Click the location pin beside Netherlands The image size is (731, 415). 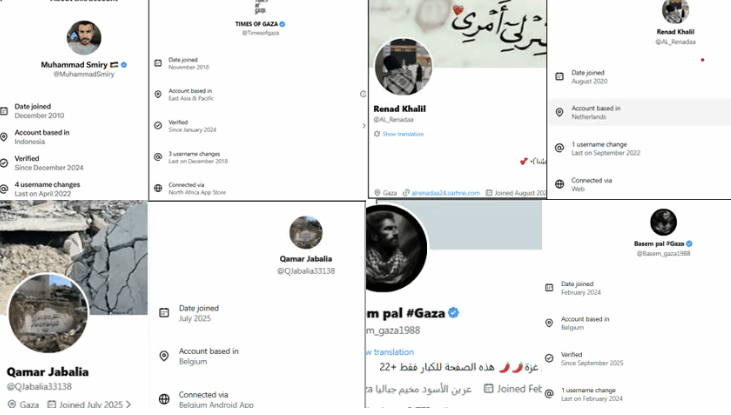pos(559,112)
